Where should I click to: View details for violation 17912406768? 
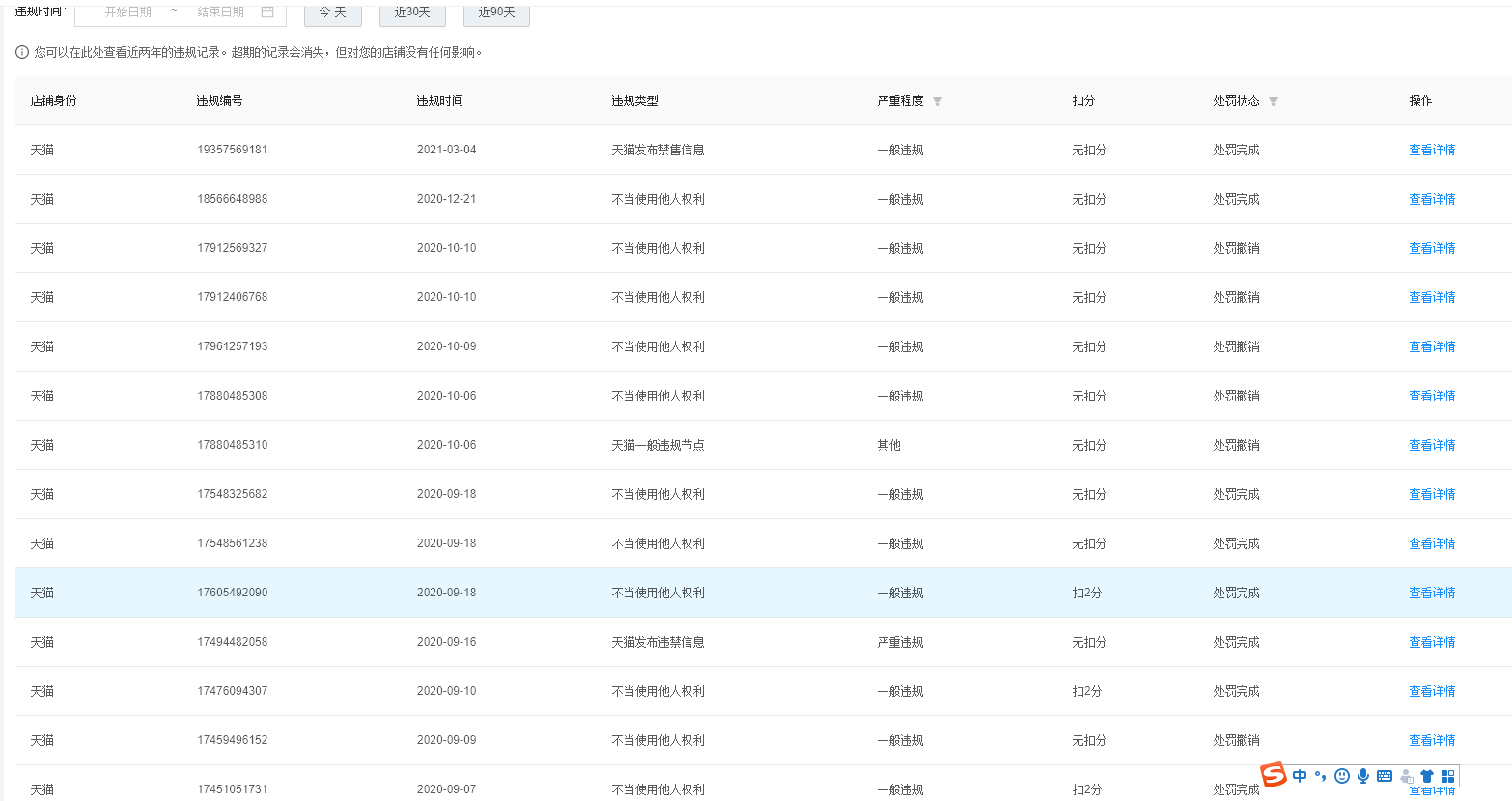[x=1432, y=297]
